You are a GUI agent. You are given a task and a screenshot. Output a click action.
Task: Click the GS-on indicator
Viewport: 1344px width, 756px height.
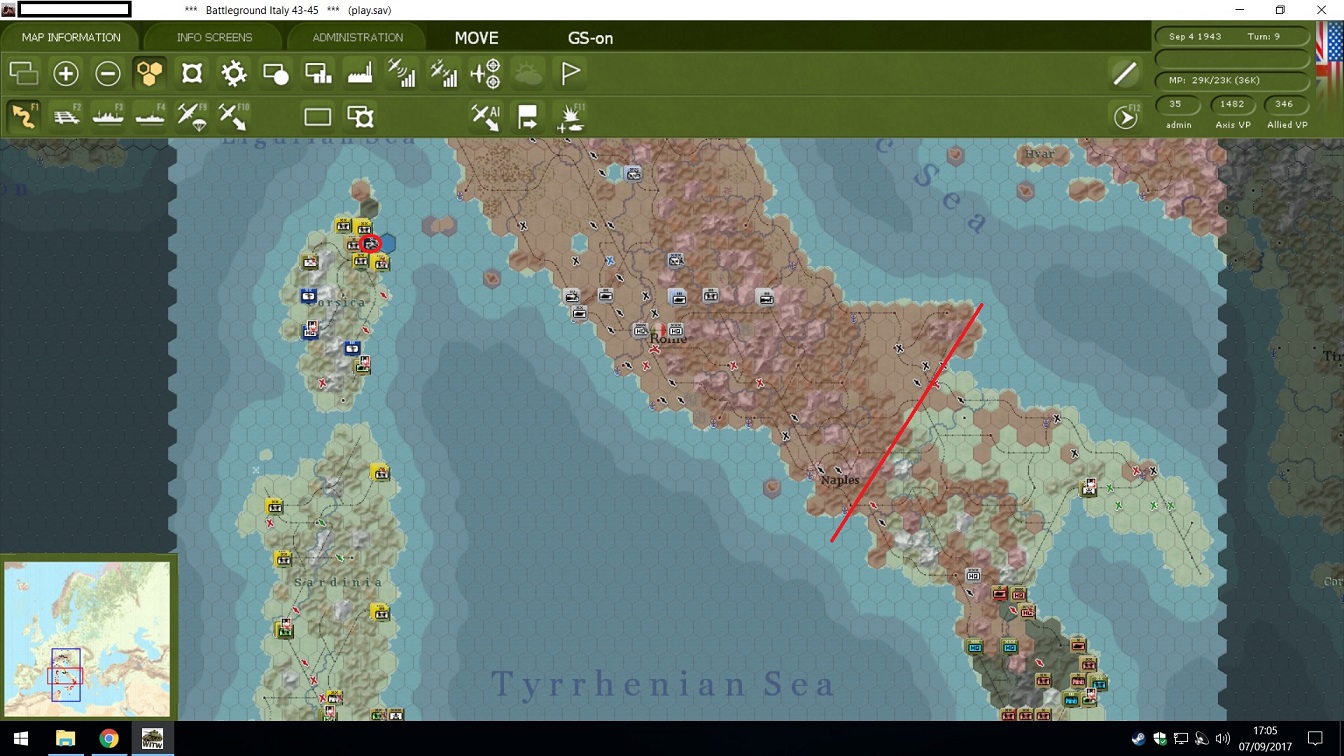point(590,38)
